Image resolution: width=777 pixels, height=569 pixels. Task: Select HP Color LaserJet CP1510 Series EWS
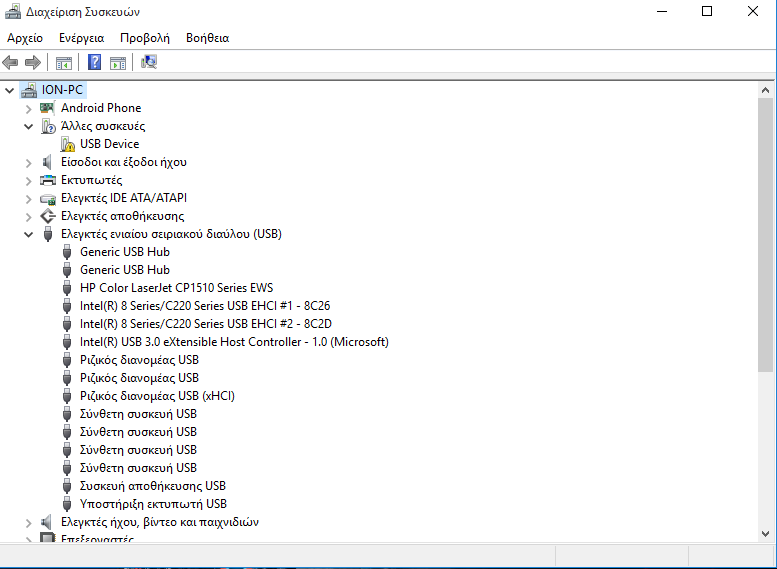point(176,288)
